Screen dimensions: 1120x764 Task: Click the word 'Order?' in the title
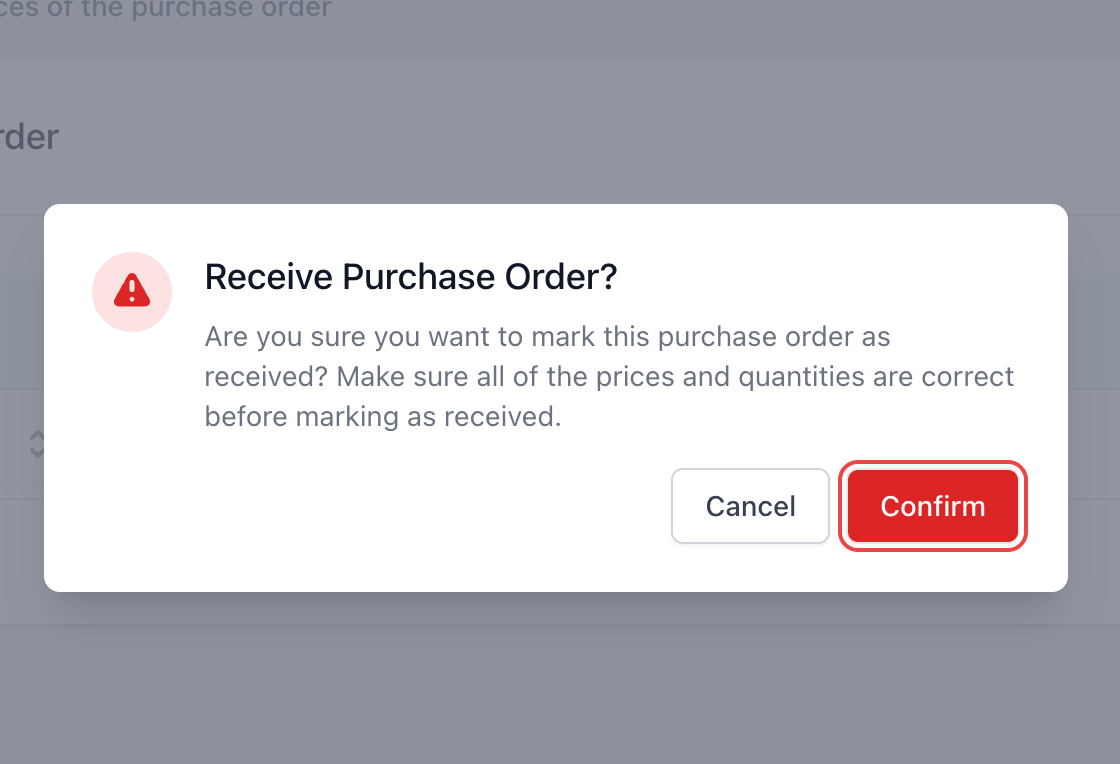pyautogui.click(x=561, y=276)
